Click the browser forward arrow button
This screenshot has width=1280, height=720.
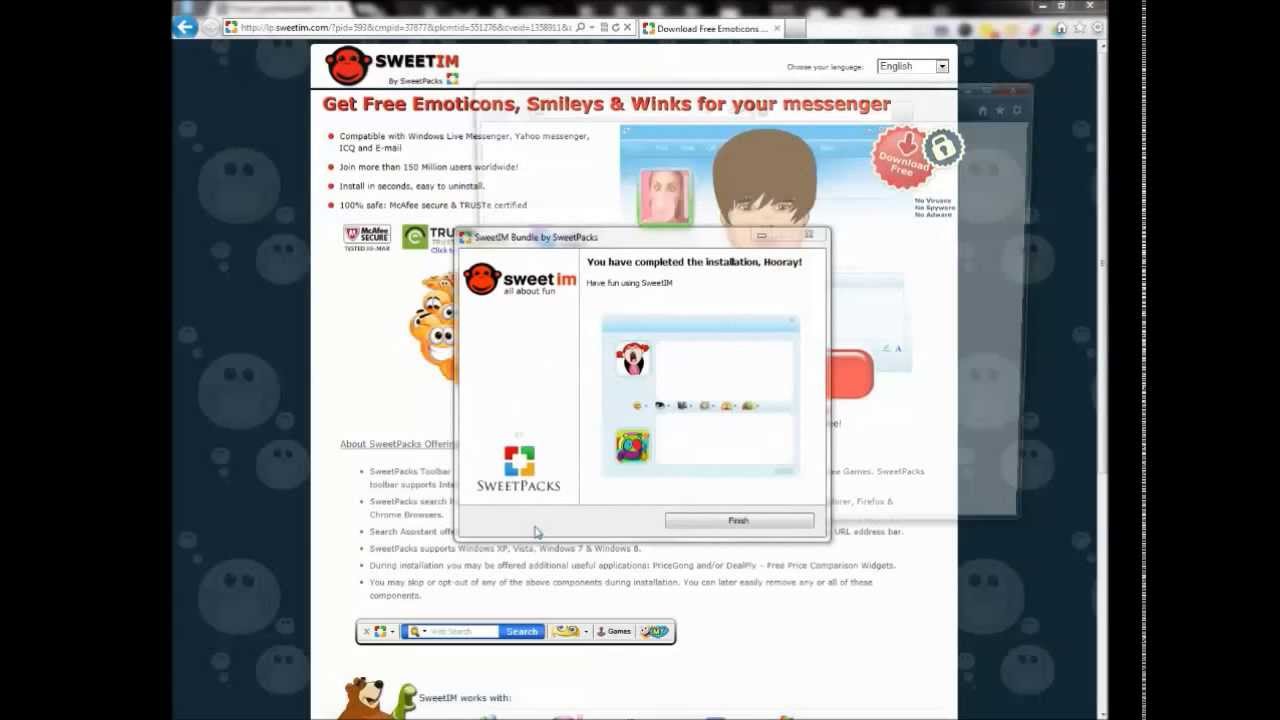210,28
